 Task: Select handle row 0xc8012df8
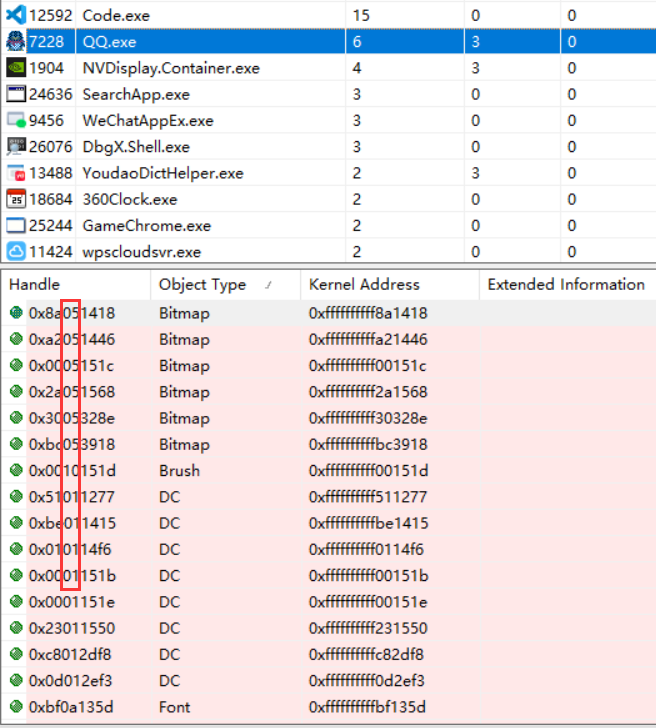click(328, 655)
